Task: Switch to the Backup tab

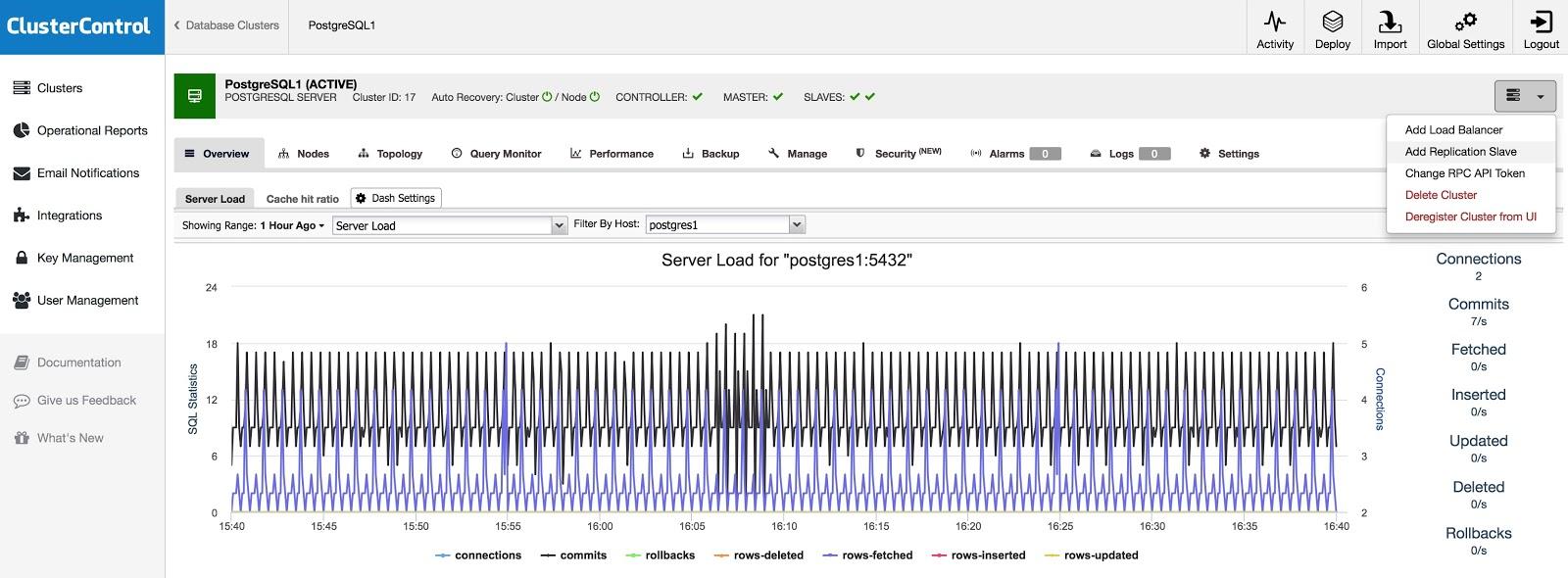Action: pos(710,154)
